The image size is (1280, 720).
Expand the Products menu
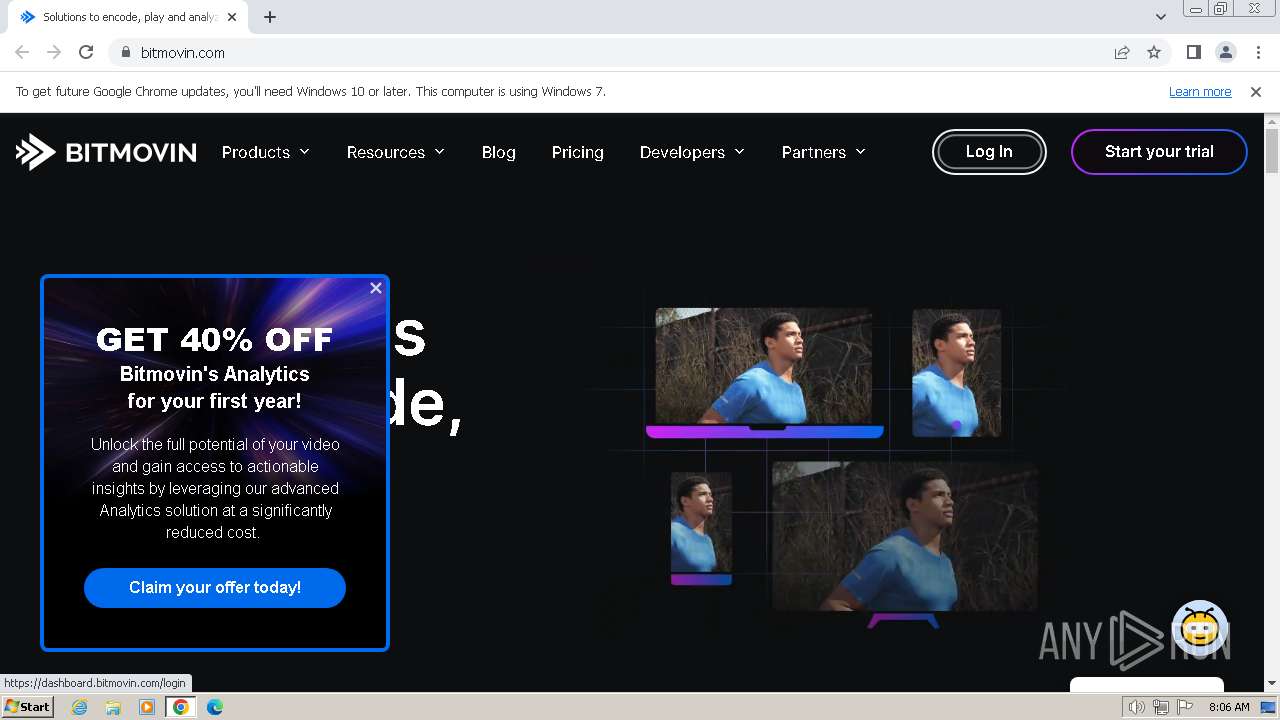tap(266, 152)
